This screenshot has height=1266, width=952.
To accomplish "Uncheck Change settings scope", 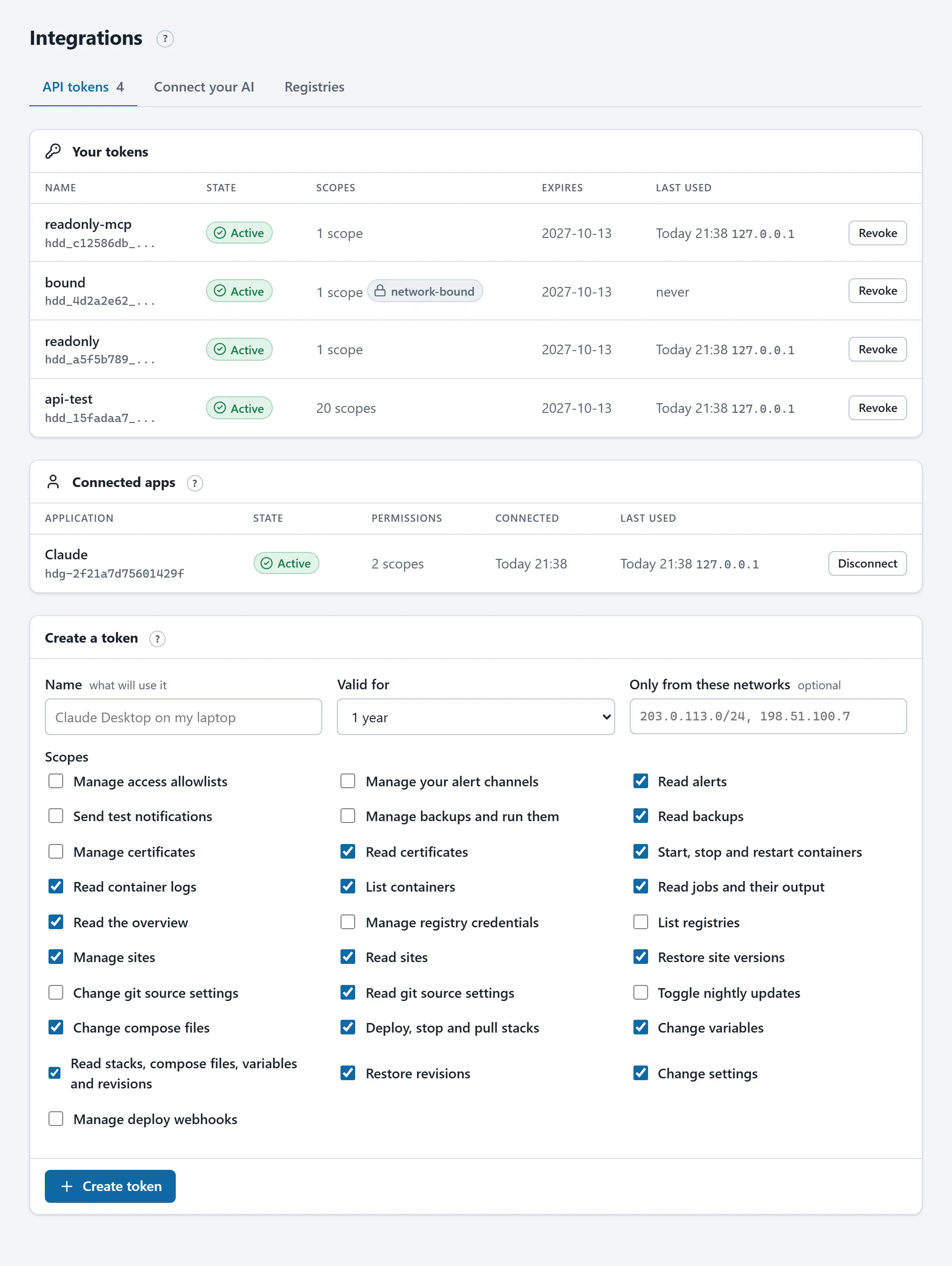I will (641, 1073).
